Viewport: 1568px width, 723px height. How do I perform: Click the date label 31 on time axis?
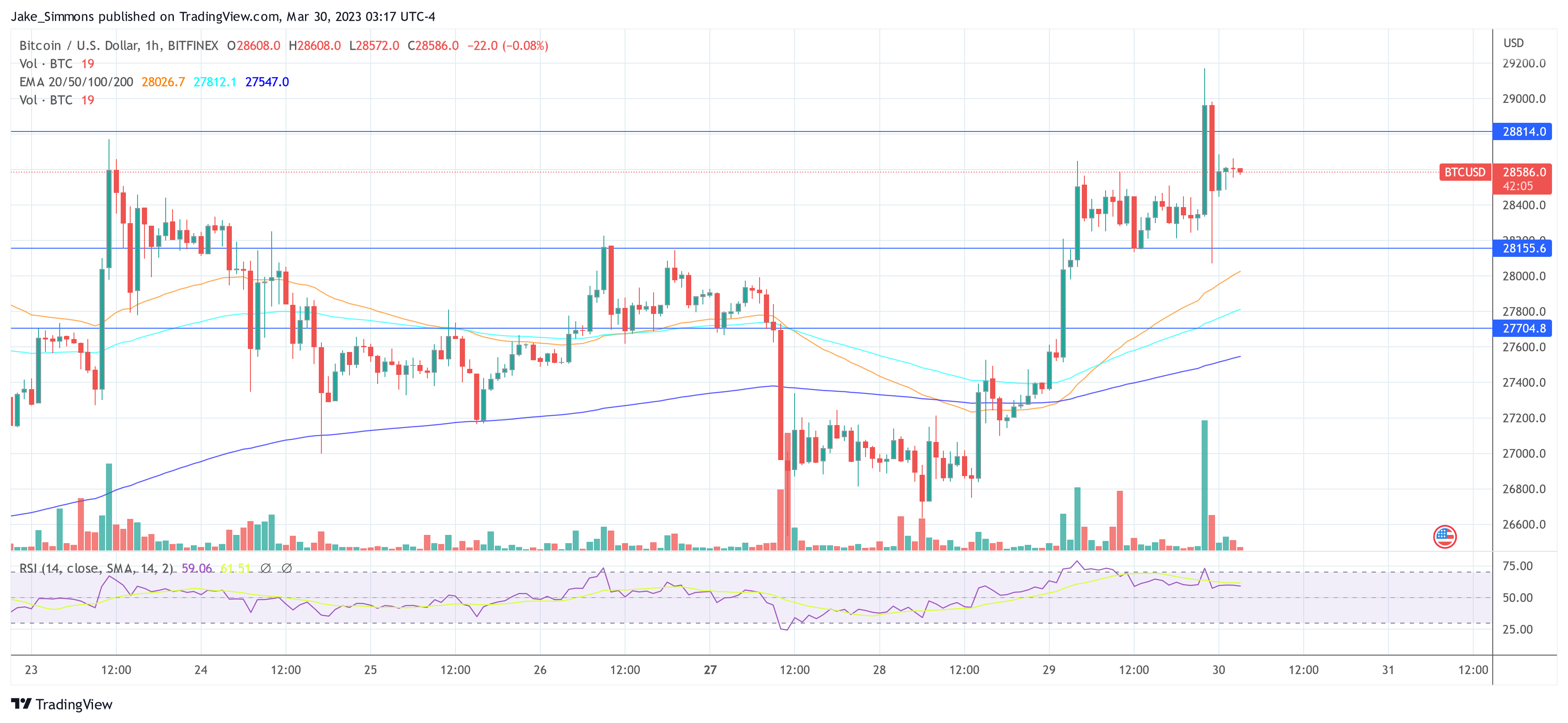pyautogui.click(x=1388, y=670)
